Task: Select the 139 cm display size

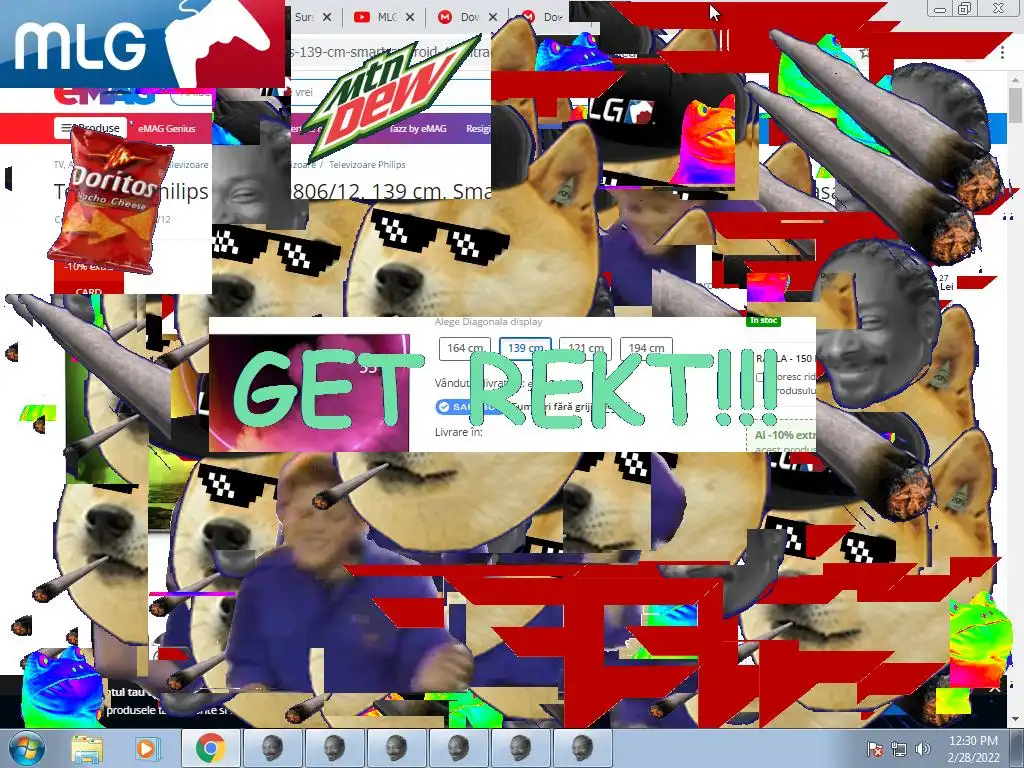Action: [x=526, y=348]
